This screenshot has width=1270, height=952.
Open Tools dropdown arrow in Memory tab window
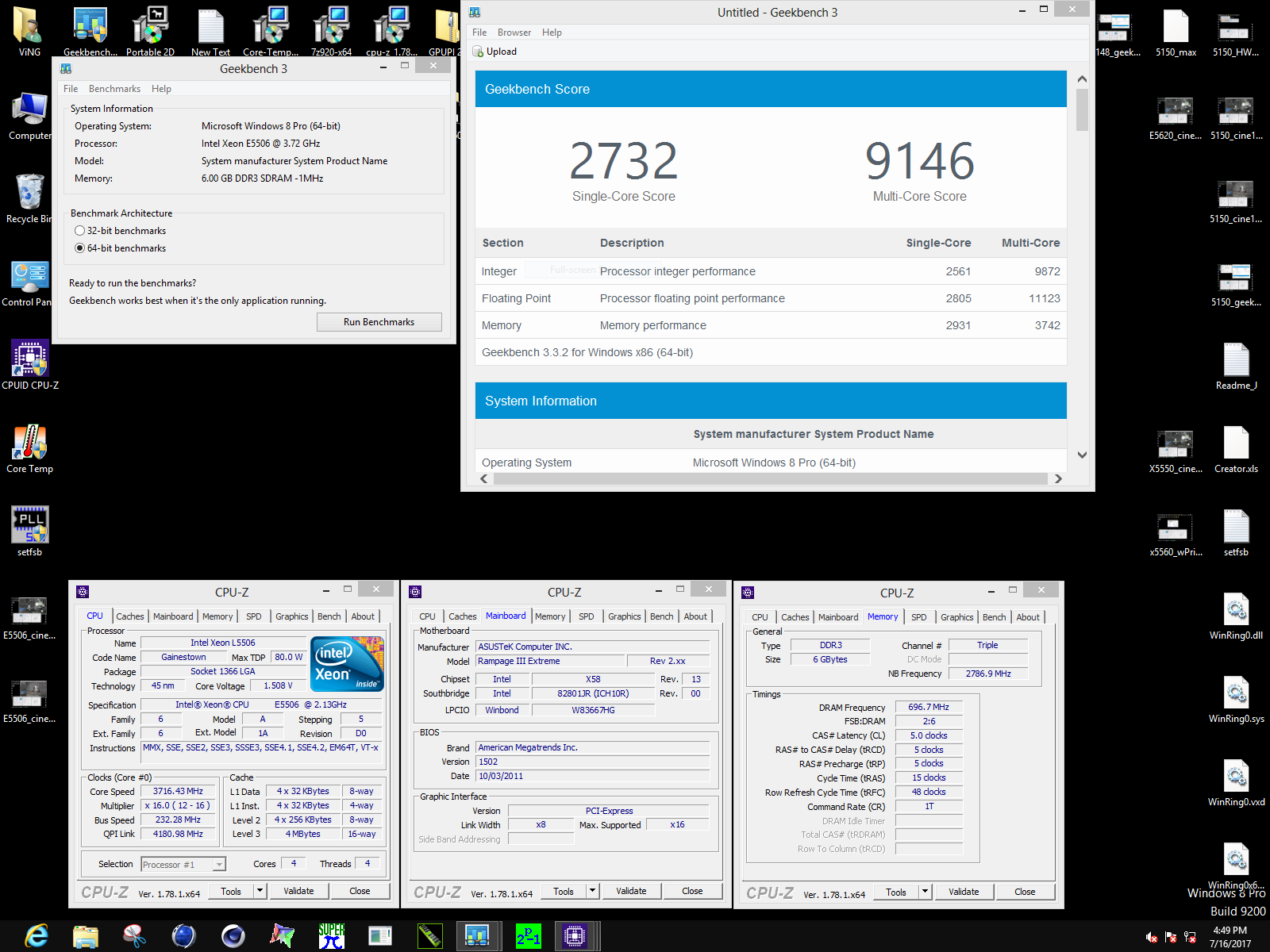pos(925,892)
